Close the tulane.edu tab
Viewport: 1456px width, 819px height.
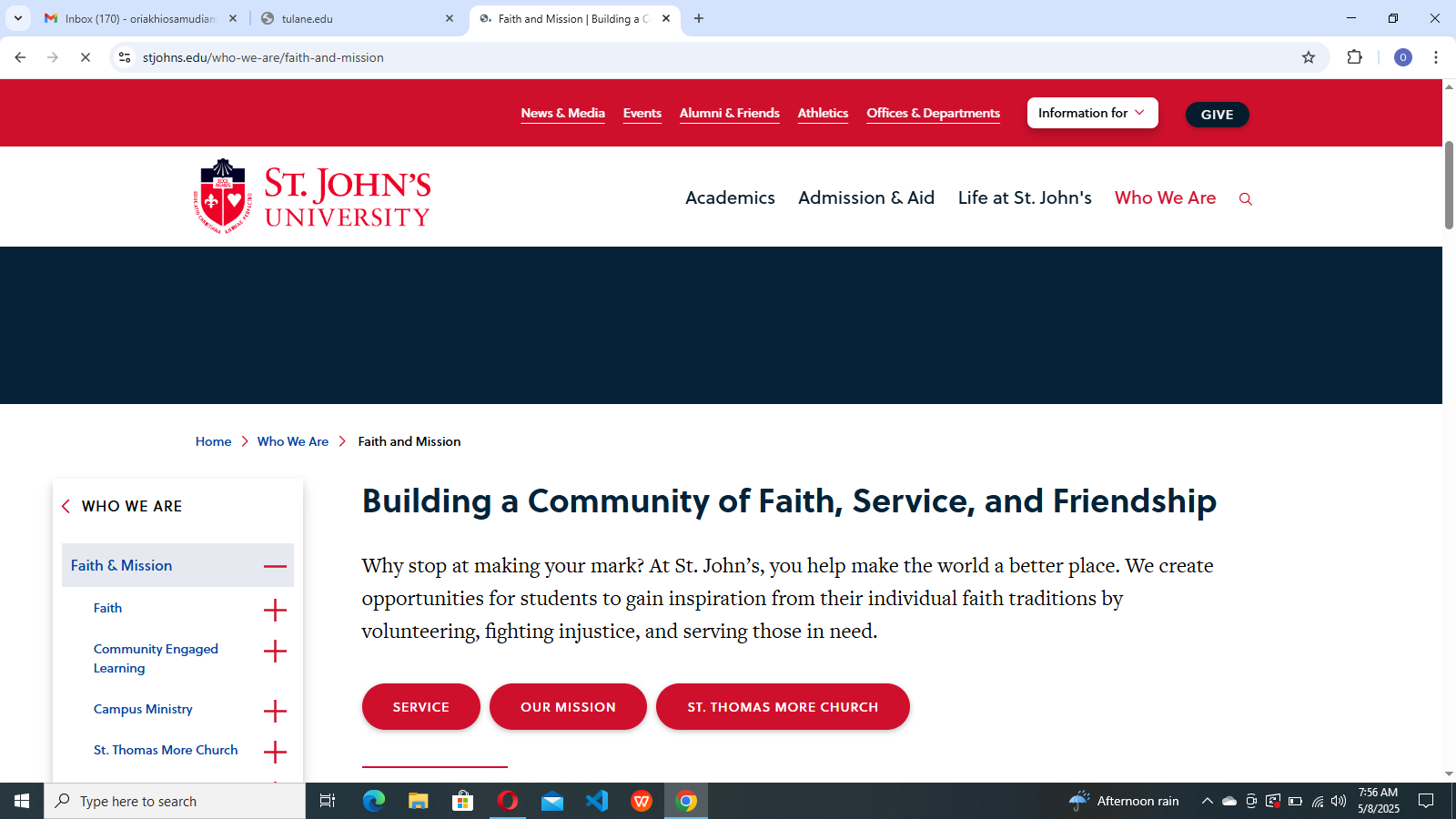(x=450, y=18)
